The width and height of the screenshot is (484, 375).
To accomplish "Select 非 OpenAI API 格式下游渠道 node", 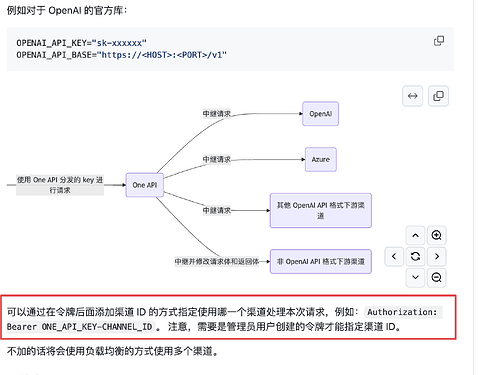I will (x=321, y=262).
